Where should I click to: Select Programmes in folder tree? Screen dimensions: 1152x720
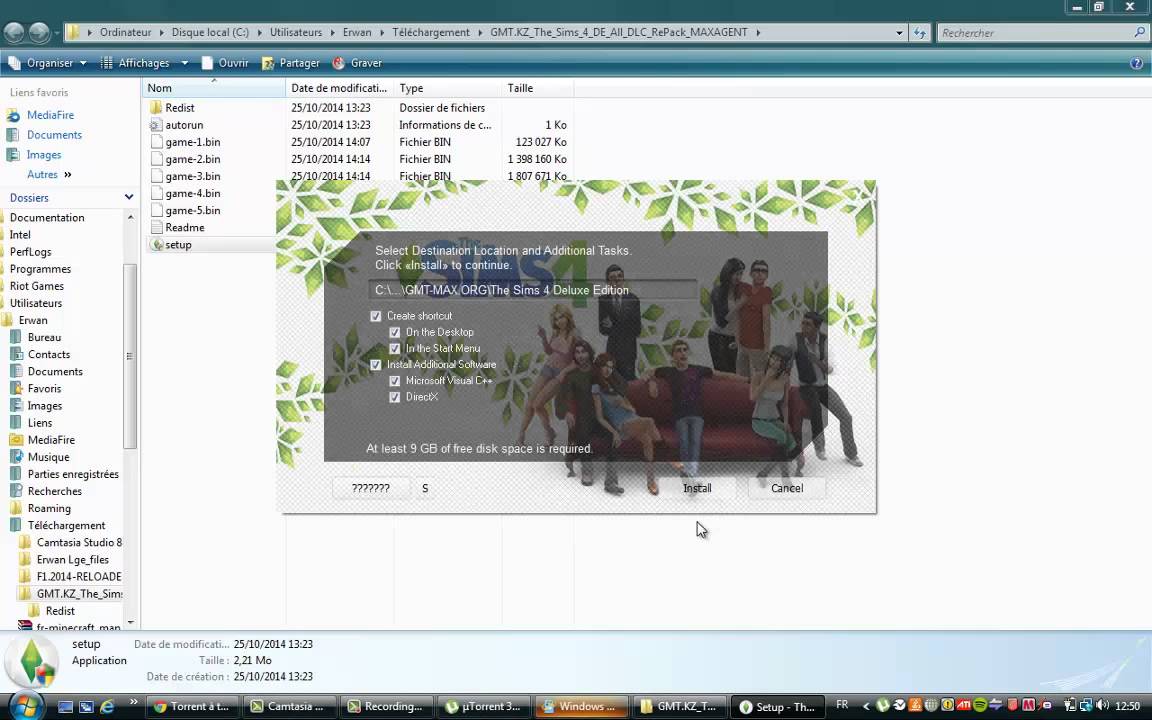[x=40, y=269]
